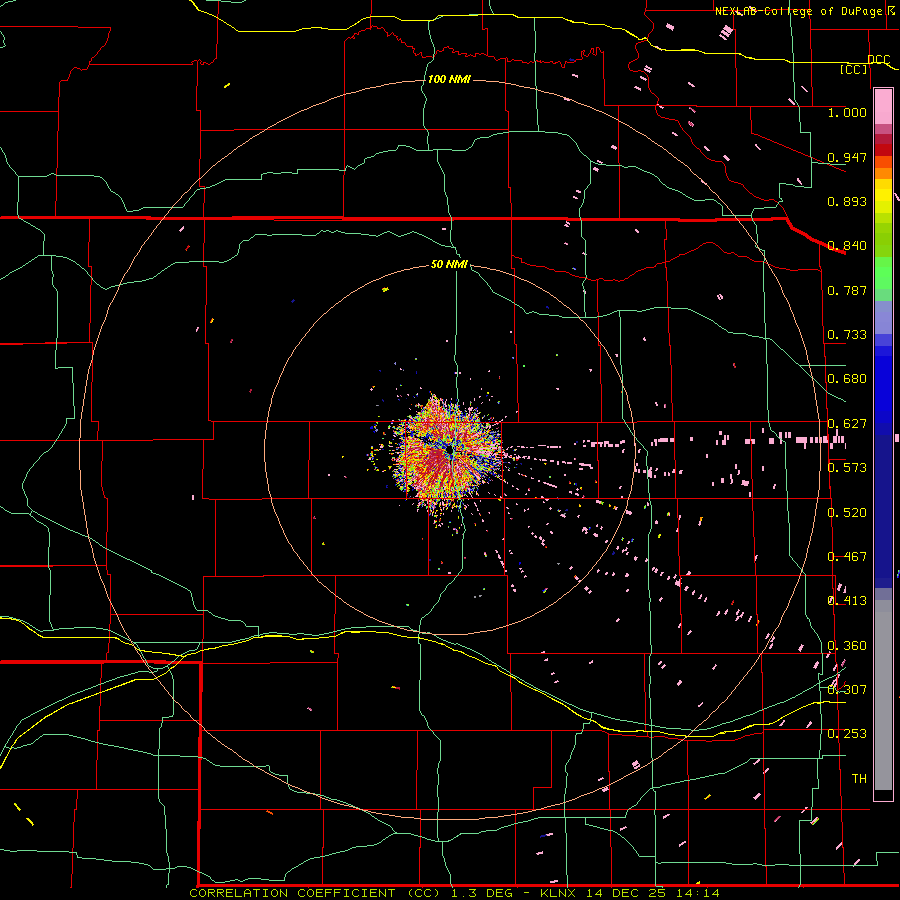The height and width of the screenshot is (900, 900).
Task: Pick the light pink top color bar segment
Action: pos(883,107)
